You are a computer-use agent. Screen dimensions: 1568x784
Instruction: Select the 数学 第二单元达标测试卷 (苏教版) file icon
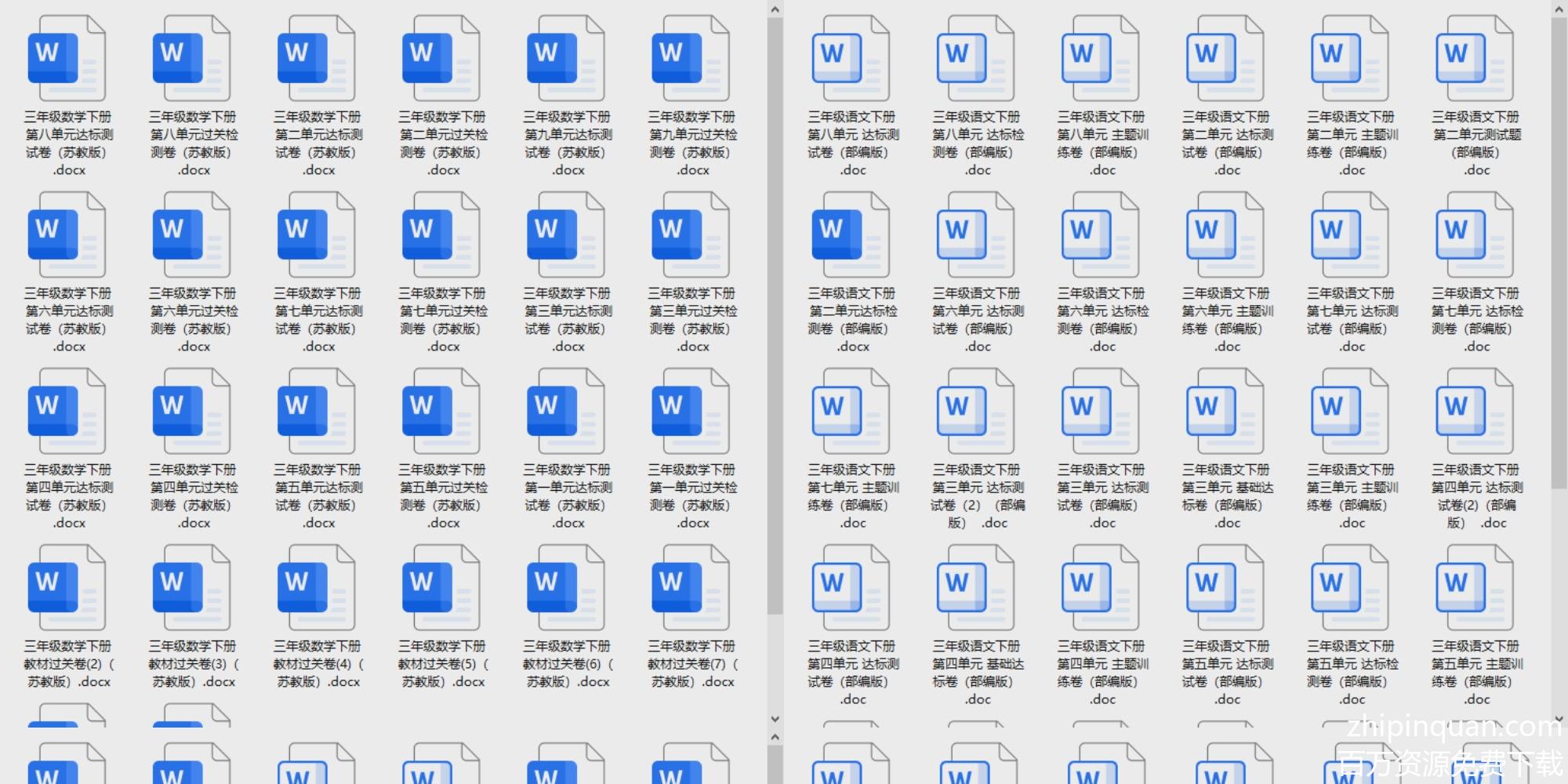pyautogui.click(x=316, y=58)
